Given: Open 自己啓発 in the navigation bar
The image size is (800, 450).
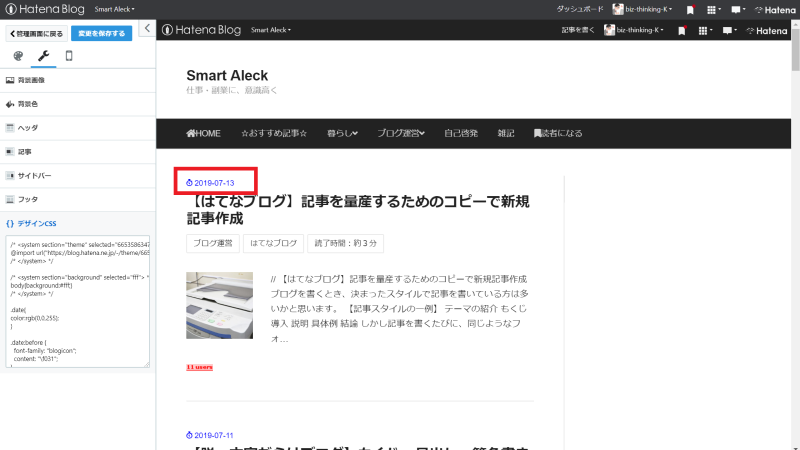Looking at the screenshot, I should 461,133.
